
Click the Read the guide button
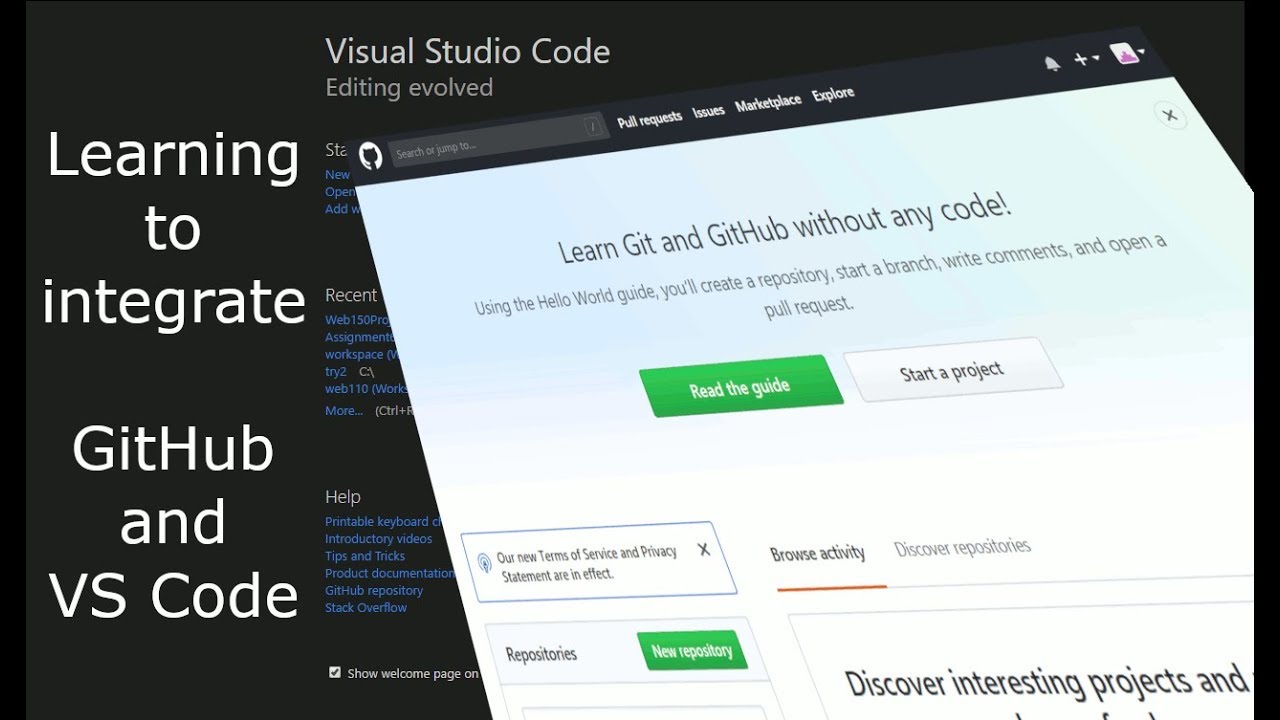tap(740, 387)
